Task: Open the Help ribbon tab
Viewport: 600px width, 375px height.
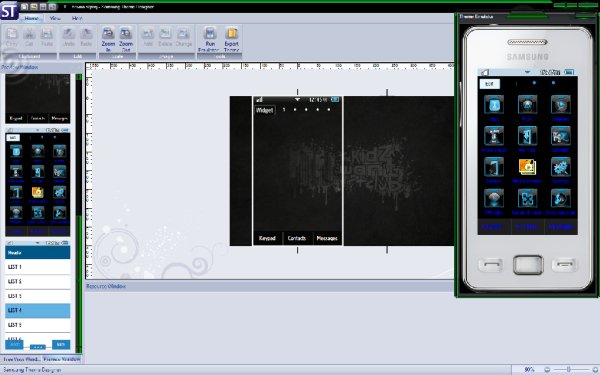Action: 77,18
